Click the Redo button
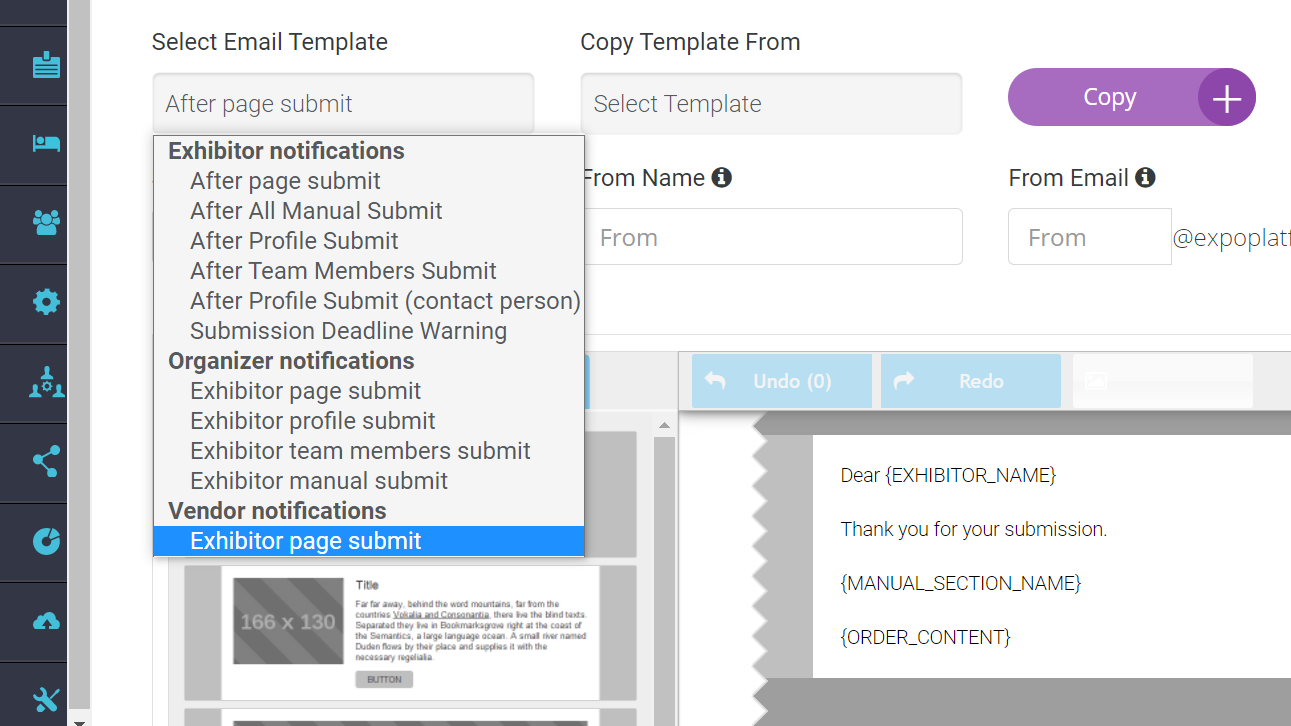The image size is (1291, 726). click(970, 381)
